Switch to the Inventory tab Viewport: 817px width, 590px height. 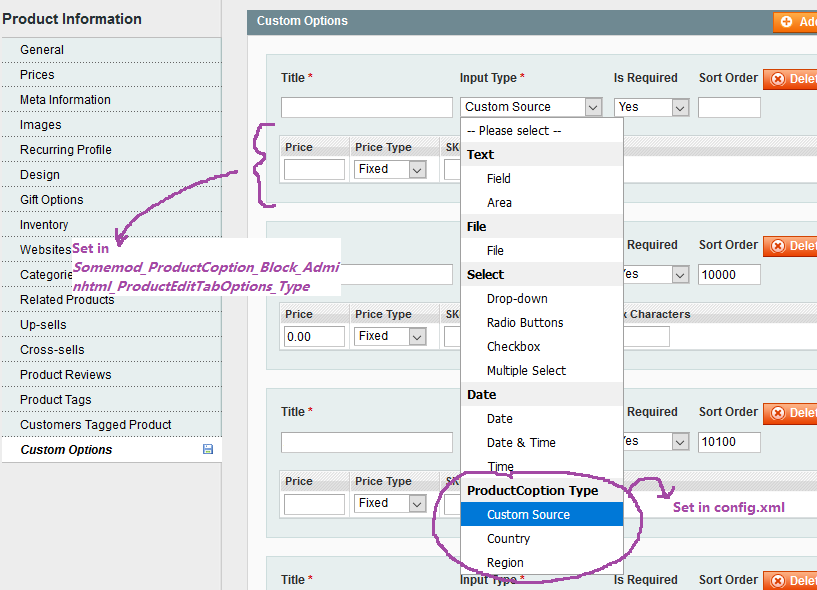click(44, 225)
